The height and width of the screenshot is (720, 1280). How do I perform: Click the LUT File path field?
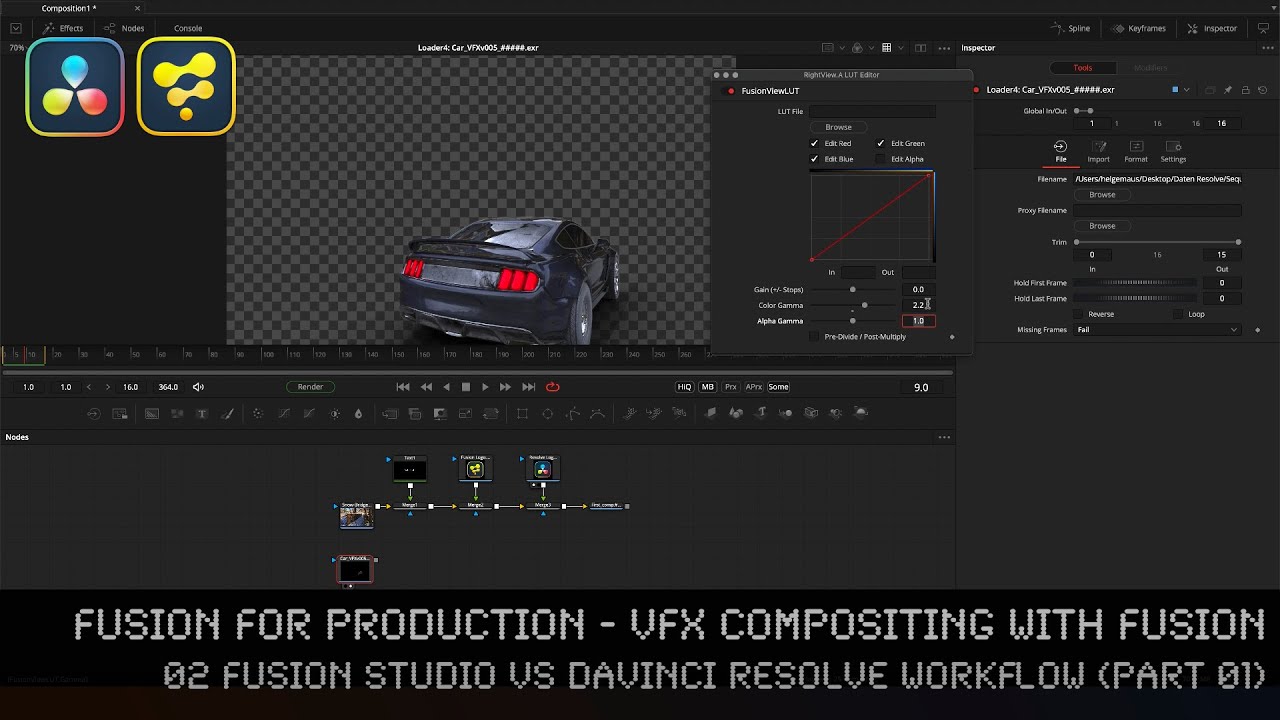(x=873, y=111)
